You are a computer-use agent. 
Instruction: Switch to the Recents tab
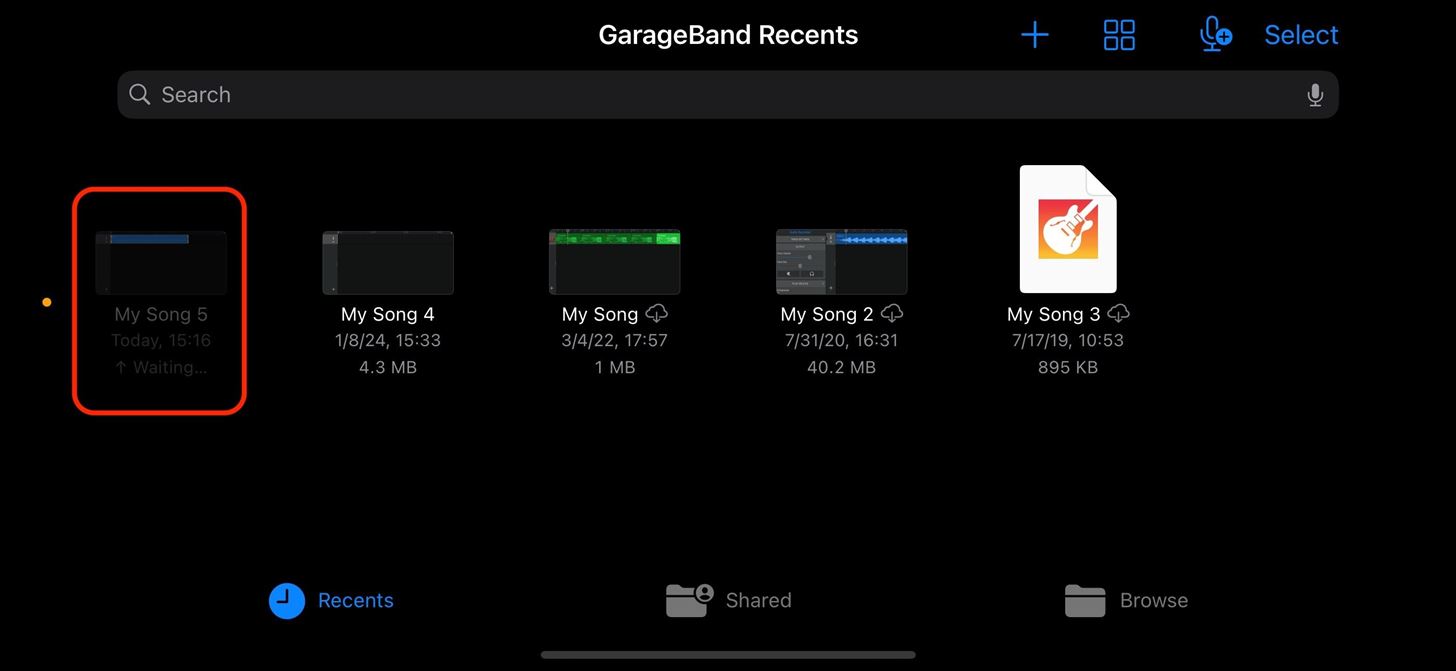coord(331,601)
